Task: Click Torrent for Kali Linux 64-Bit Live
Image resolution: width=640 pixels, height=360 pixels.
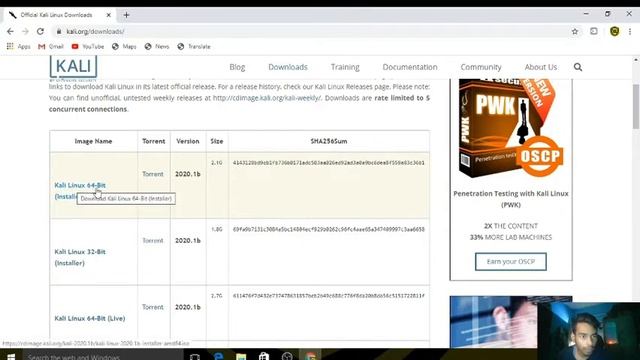Action: [x=153, y=307]
